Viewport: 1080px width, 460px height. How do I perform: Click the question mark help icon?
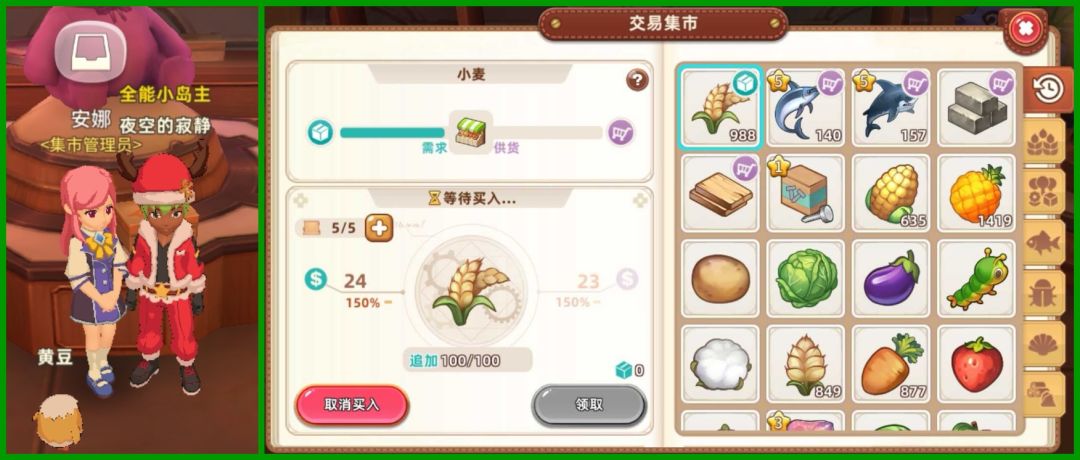click(637, 81)
